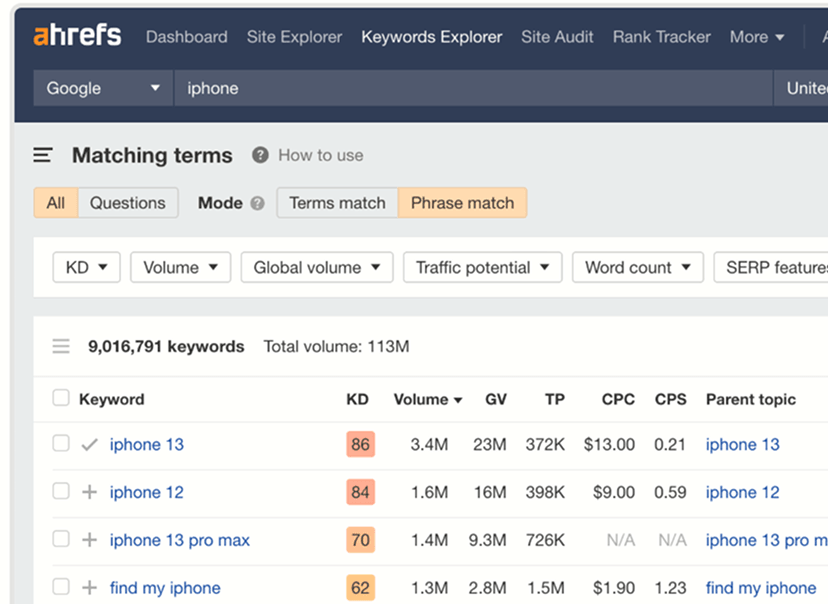Screen dimensions: 828x604
Task: Open the SERP features filter dropdown
Action: (771, 267)
